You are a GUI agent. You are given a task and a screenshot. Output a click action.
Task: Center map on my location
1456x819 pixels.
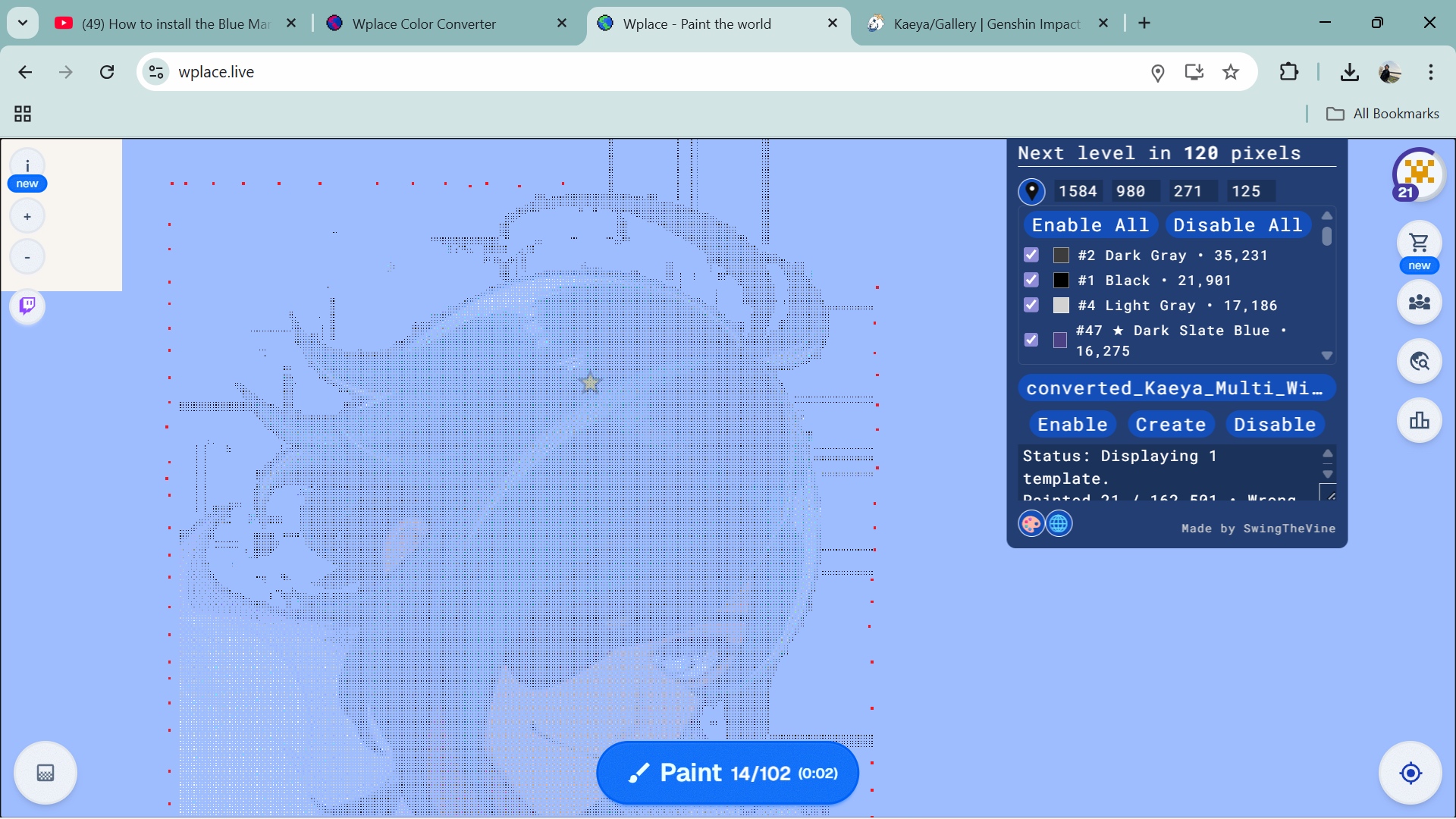(x=1410, y=773)
